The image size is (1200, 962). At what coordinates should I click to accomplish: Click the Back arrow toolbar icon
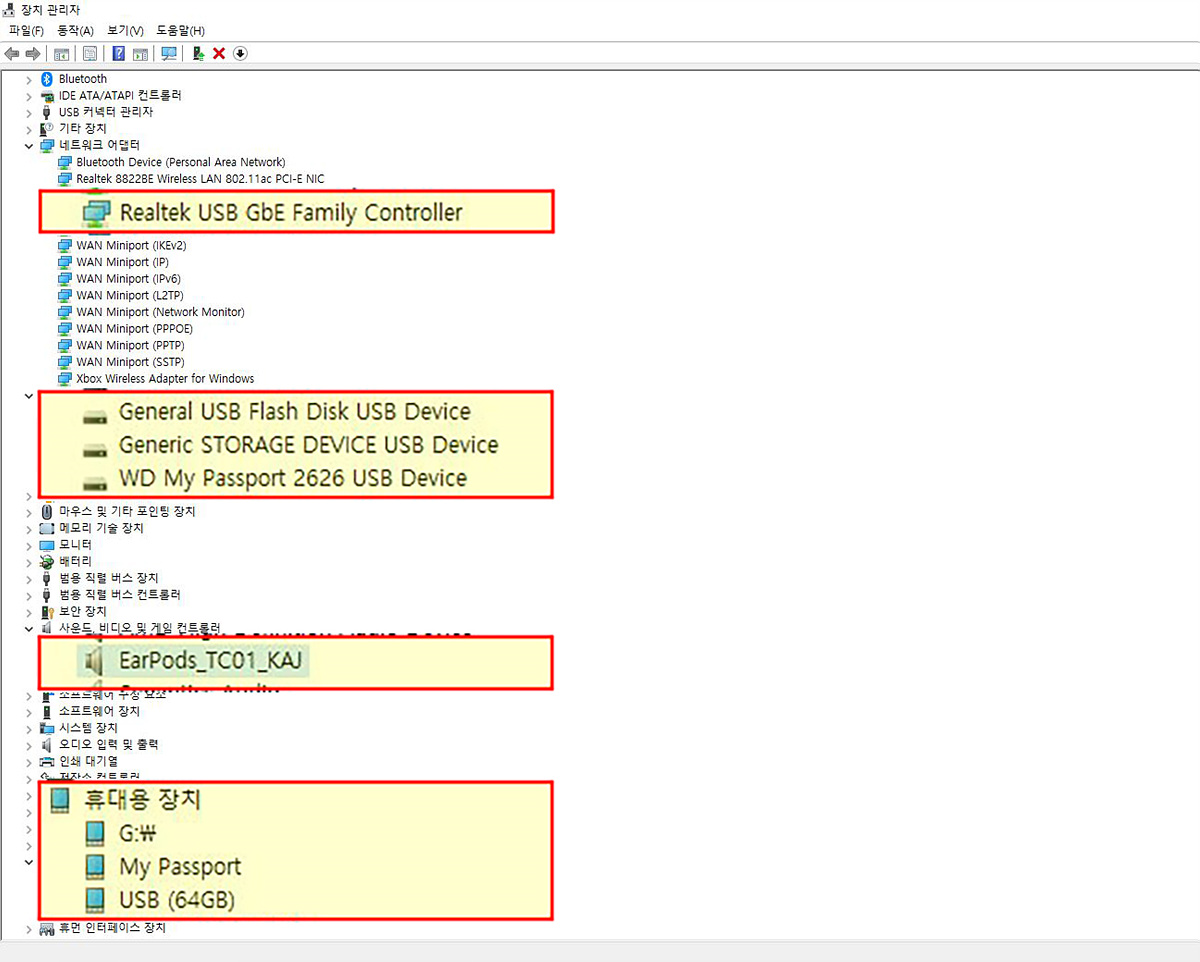[12, 53]
